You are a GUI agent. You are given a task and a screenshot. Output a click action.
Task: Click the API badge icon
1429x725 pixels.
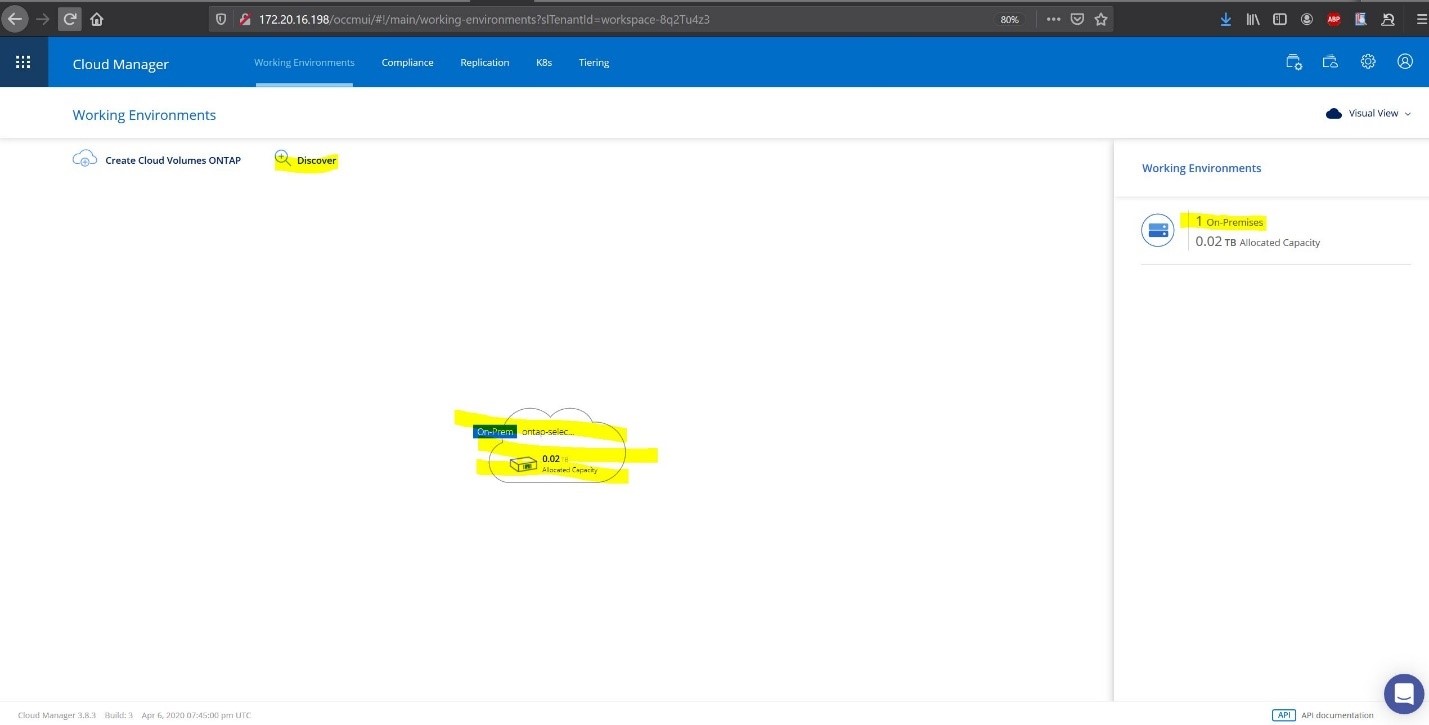[1284, 715]
